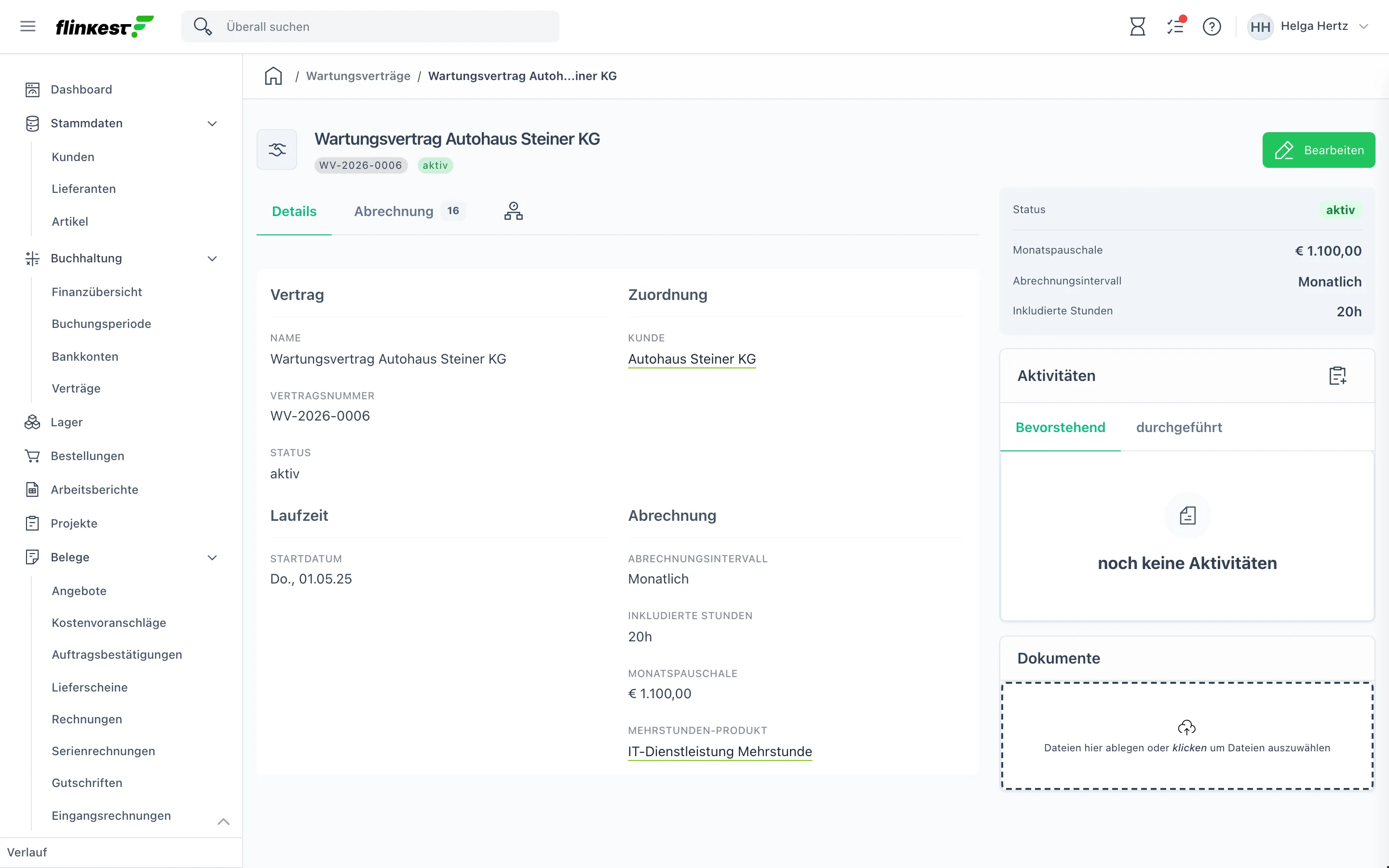Click the Bearbeiten button

[x=1319, y=150]
